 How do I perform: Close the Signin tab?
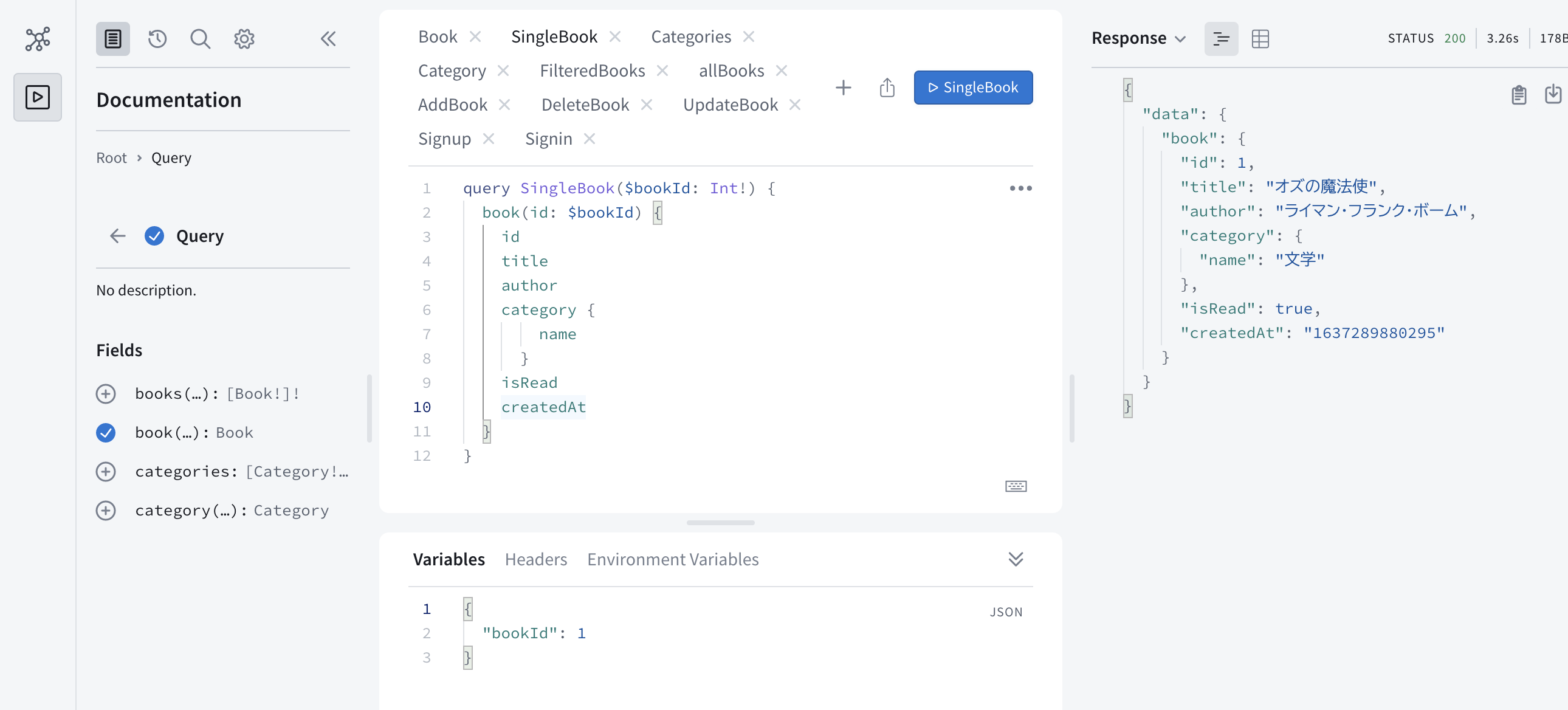[x=590, y=139]
